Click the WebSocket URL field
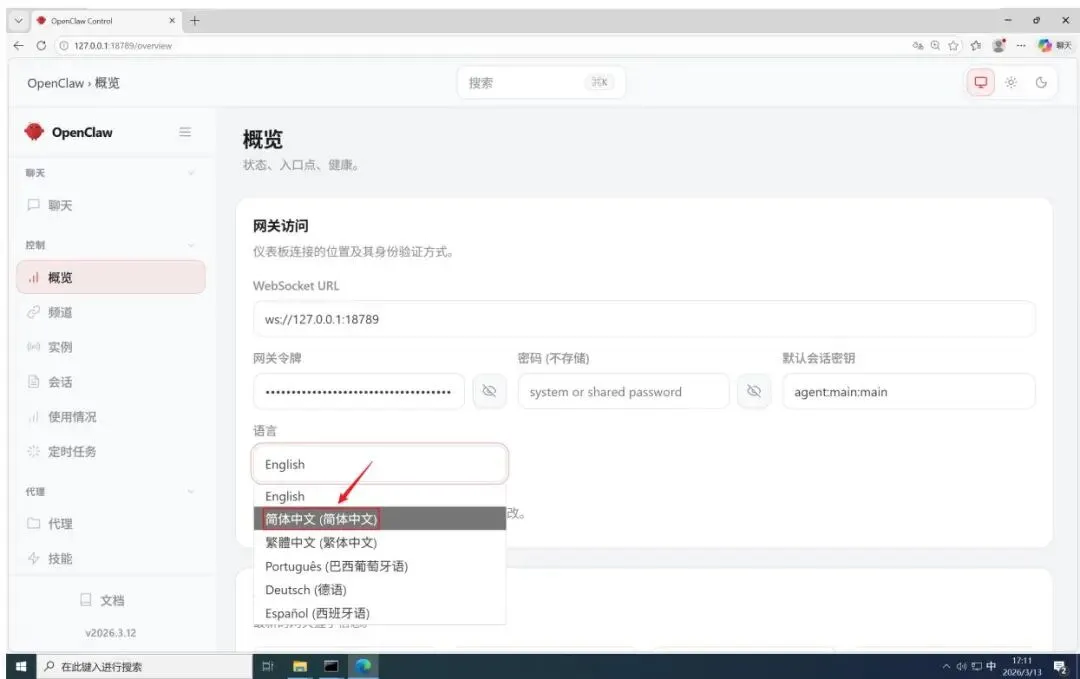 (643, 319)
